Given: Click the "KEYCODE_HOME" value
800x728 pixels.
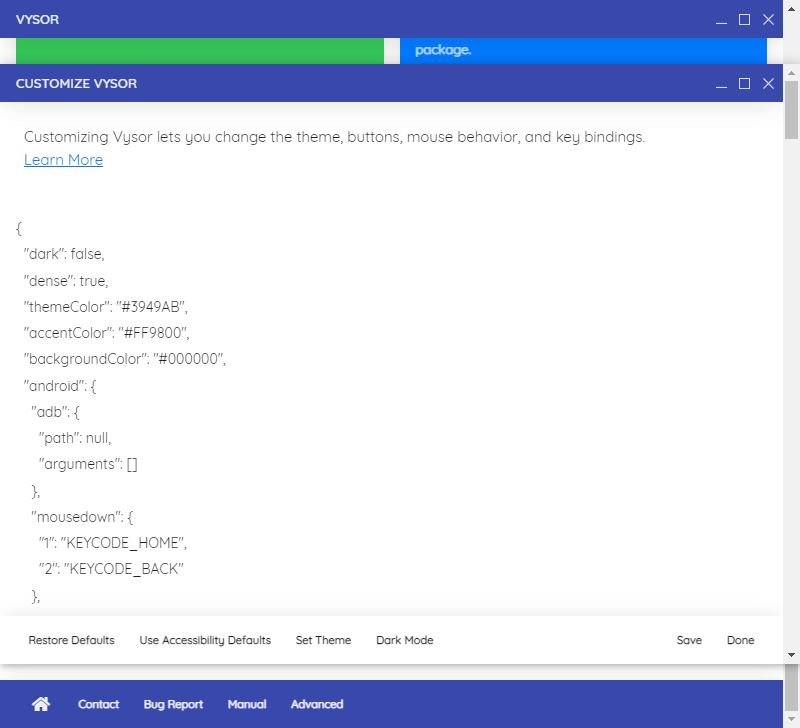Looking at the screenshot, I should [124, 543].
